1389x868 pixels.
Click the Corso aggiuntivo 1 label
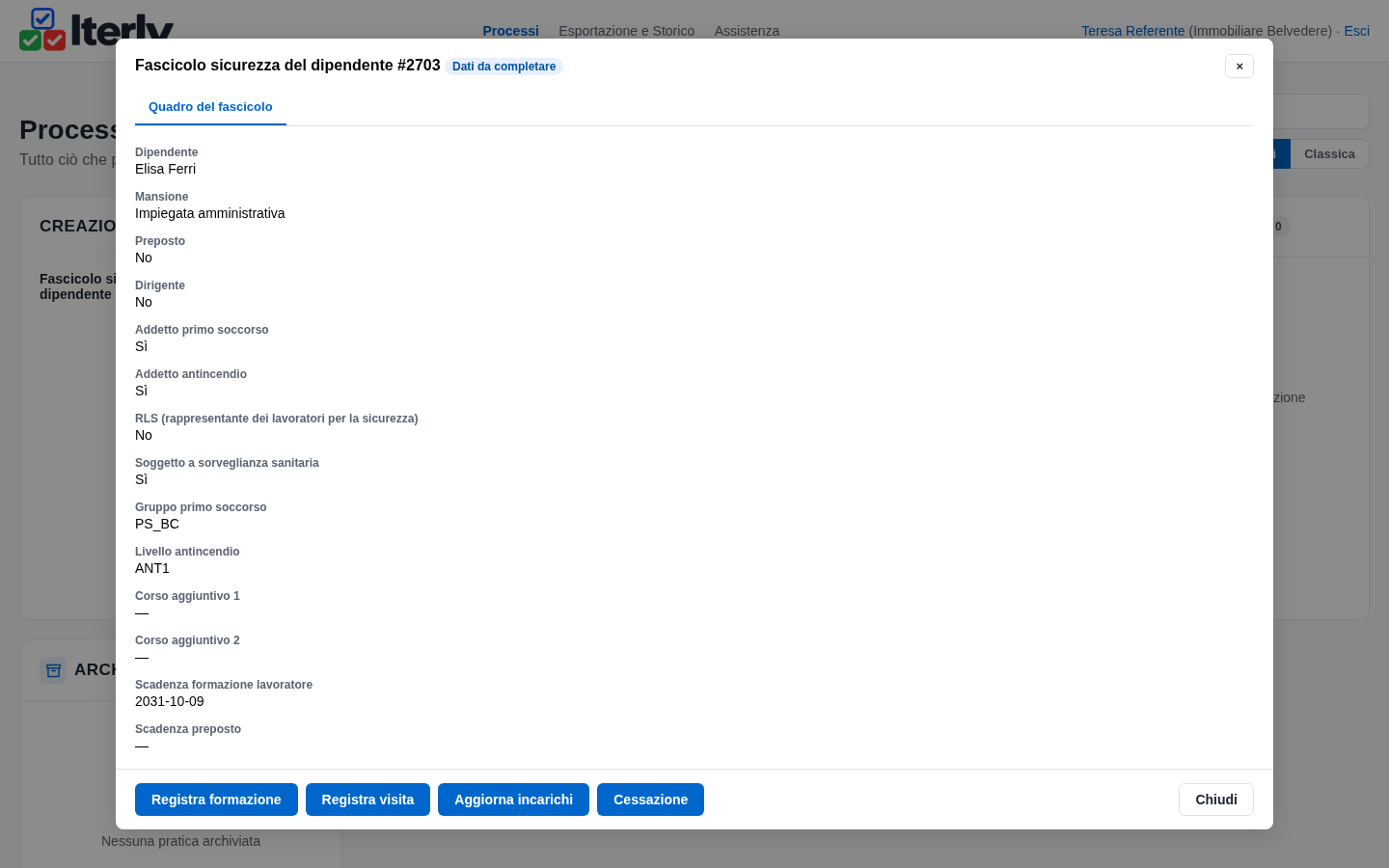point(187,596)
